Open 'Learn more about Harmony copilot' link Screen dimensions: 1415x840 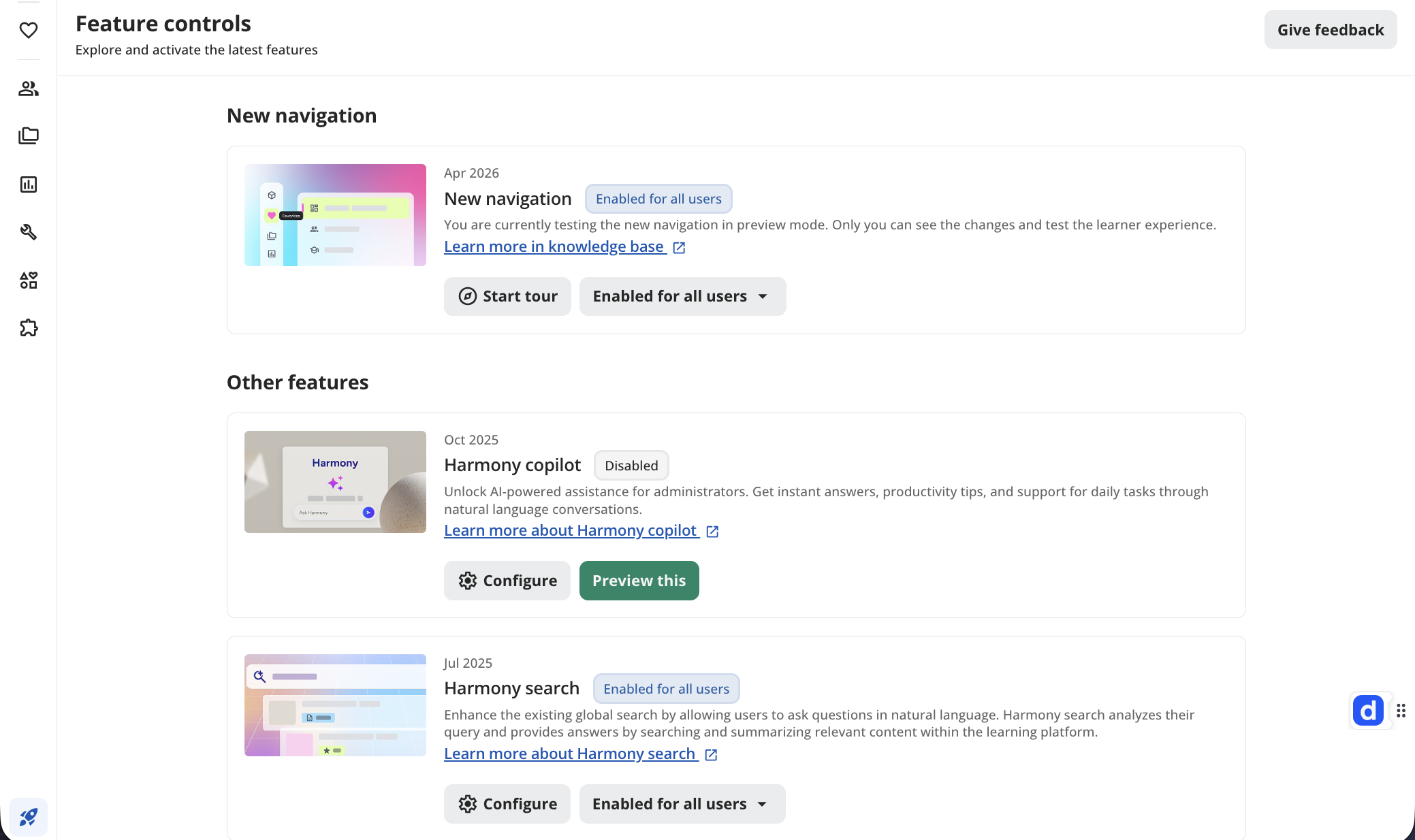571,530
